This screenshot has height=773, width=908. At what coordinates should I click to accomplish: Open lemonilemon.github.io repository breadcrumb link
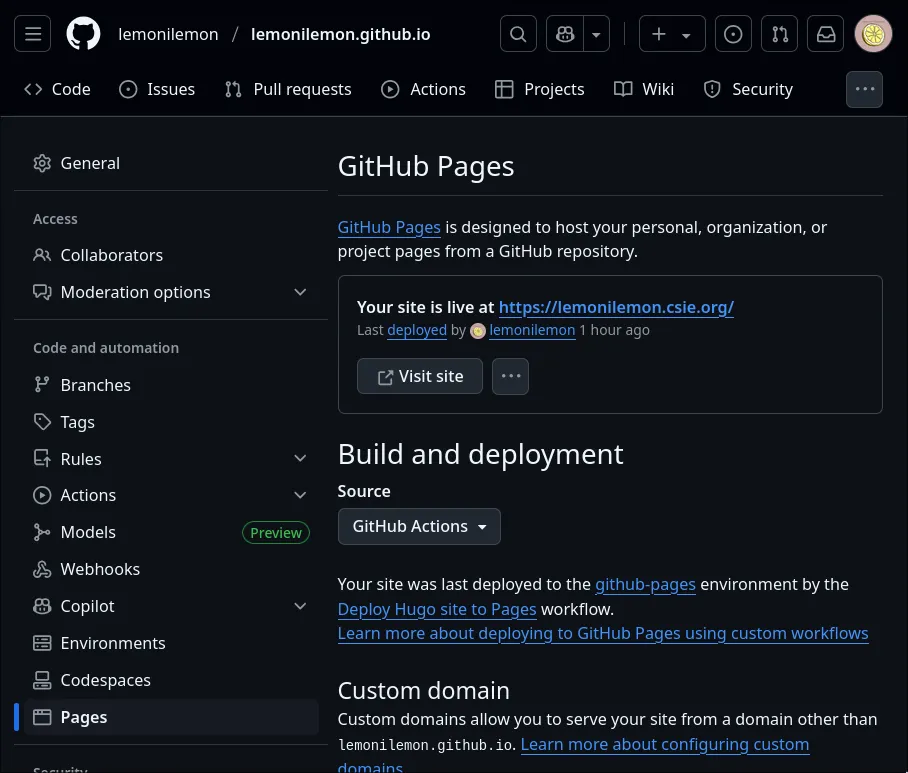[340, 34]
